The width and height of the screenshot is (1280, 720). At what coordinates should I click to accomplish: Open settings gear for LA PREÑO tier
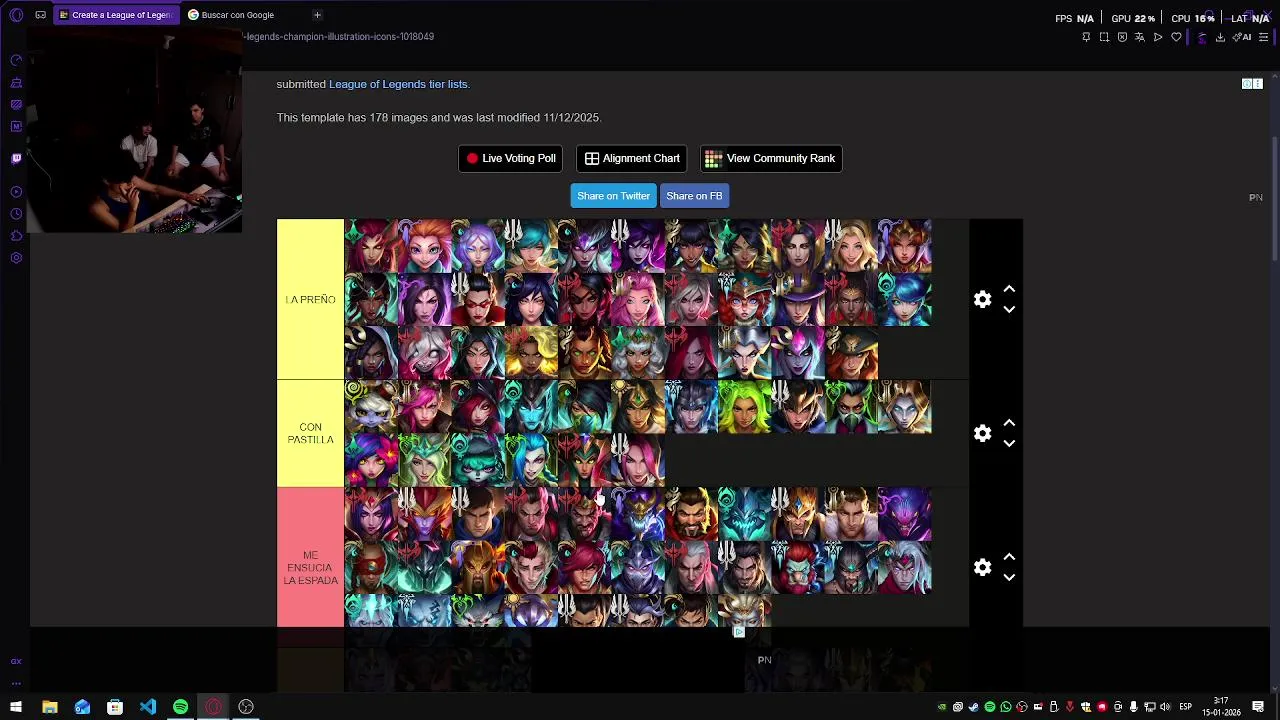982,299
